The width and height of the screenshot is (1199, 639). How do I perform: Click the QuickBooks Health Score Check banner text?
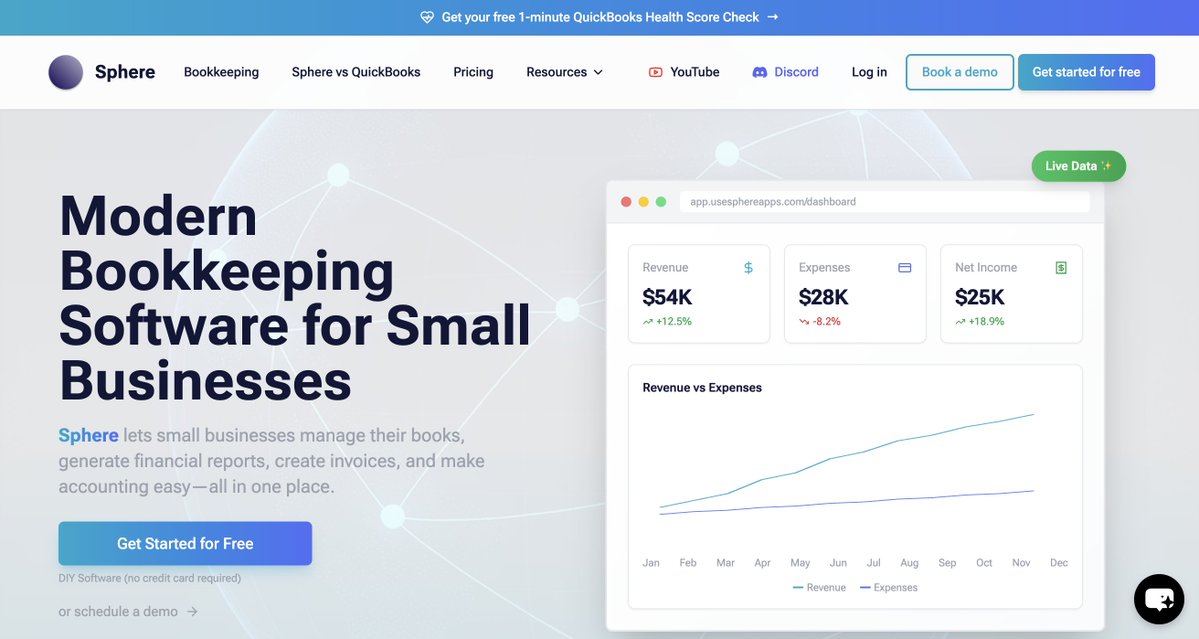coord(600,17)
